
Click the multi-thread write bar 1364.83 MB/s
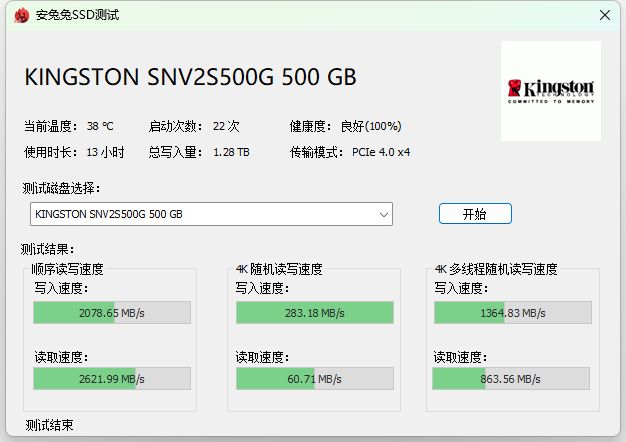pos(512,313)
